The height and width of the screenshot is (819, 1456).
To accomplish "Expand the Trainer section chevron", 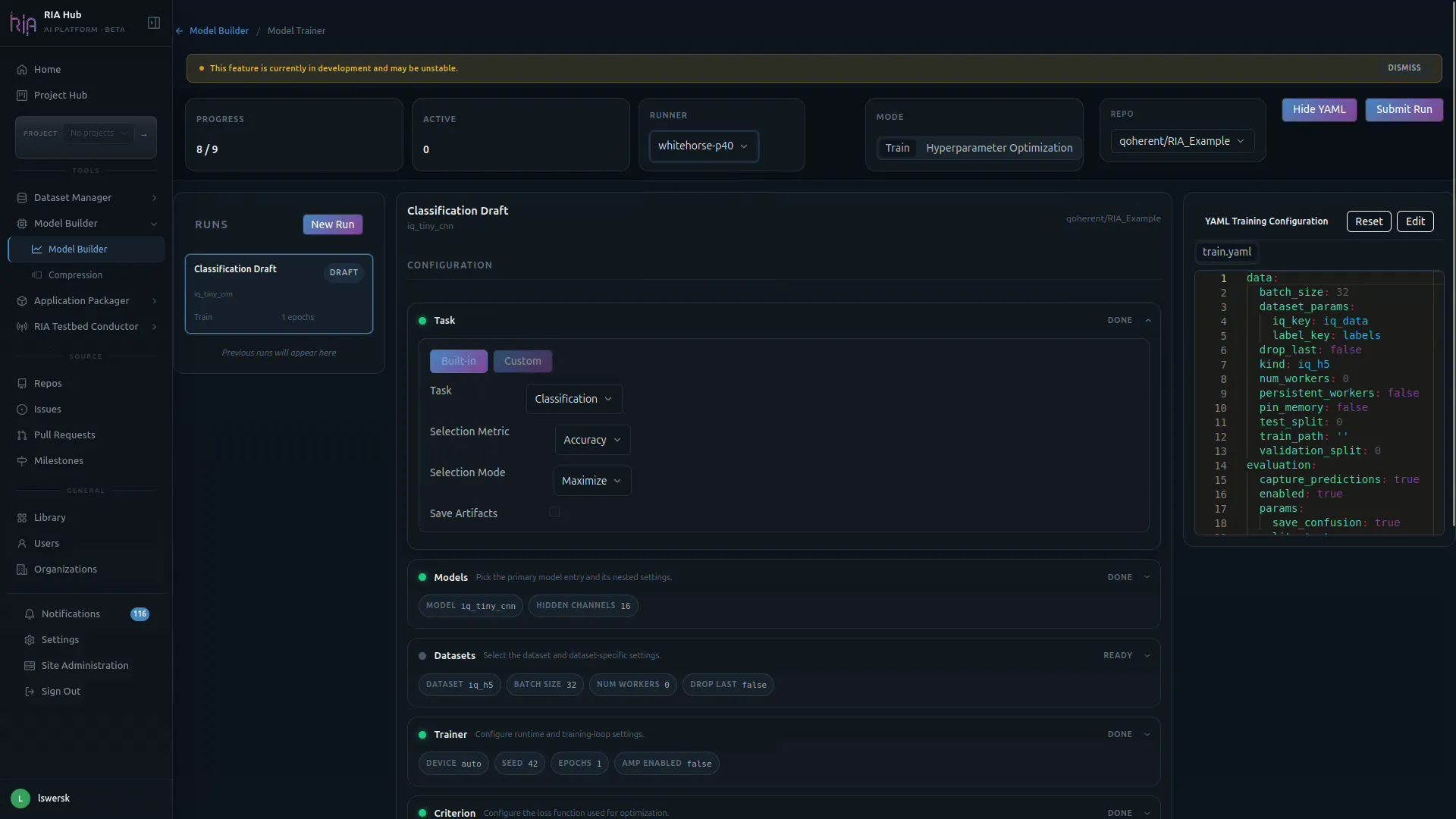I will pyautogui.click(x=1147, y=735).
